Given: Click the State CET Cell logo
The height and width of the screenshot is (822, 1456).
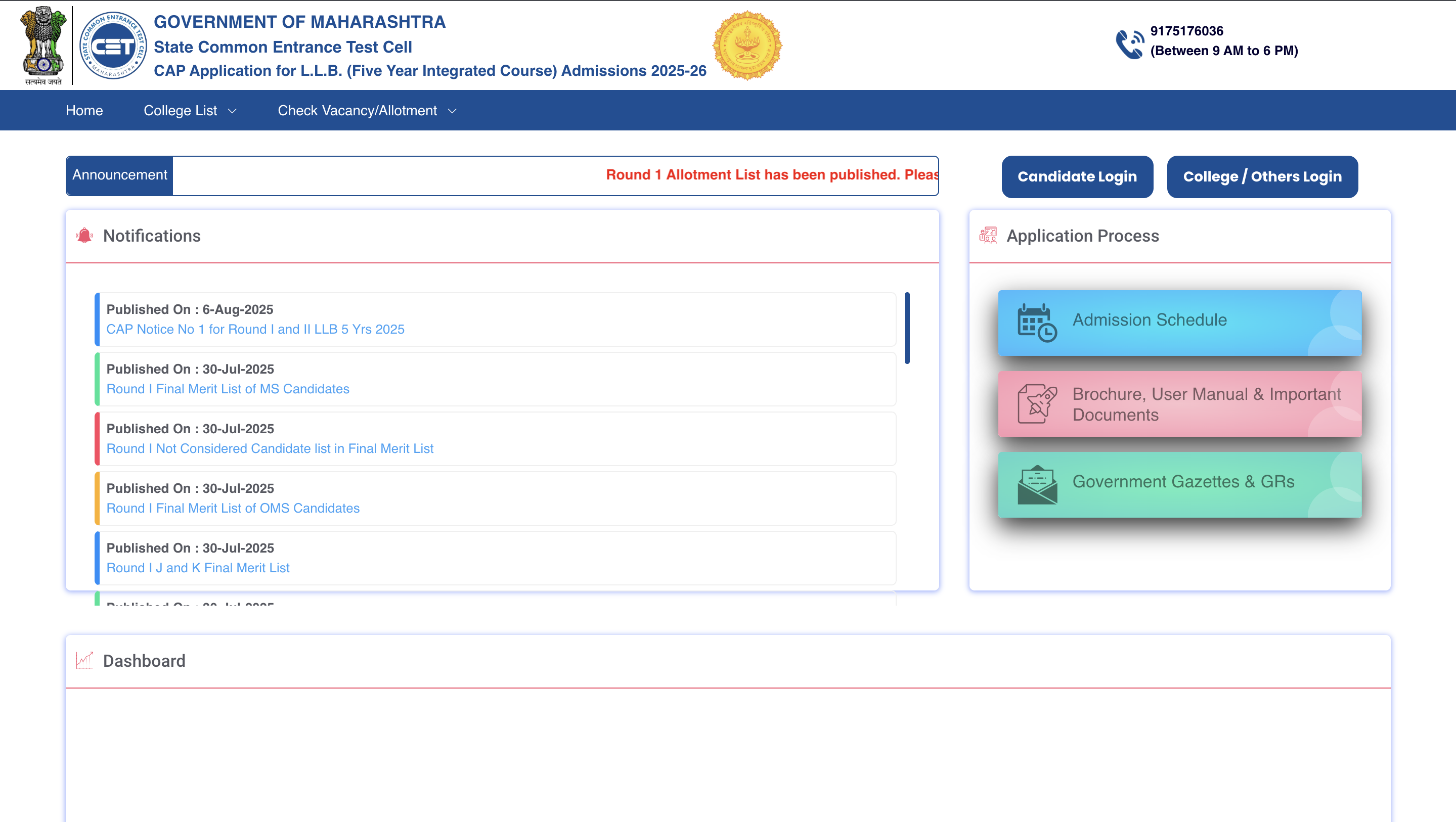Looking at the screenshot, I should (113, 45).
